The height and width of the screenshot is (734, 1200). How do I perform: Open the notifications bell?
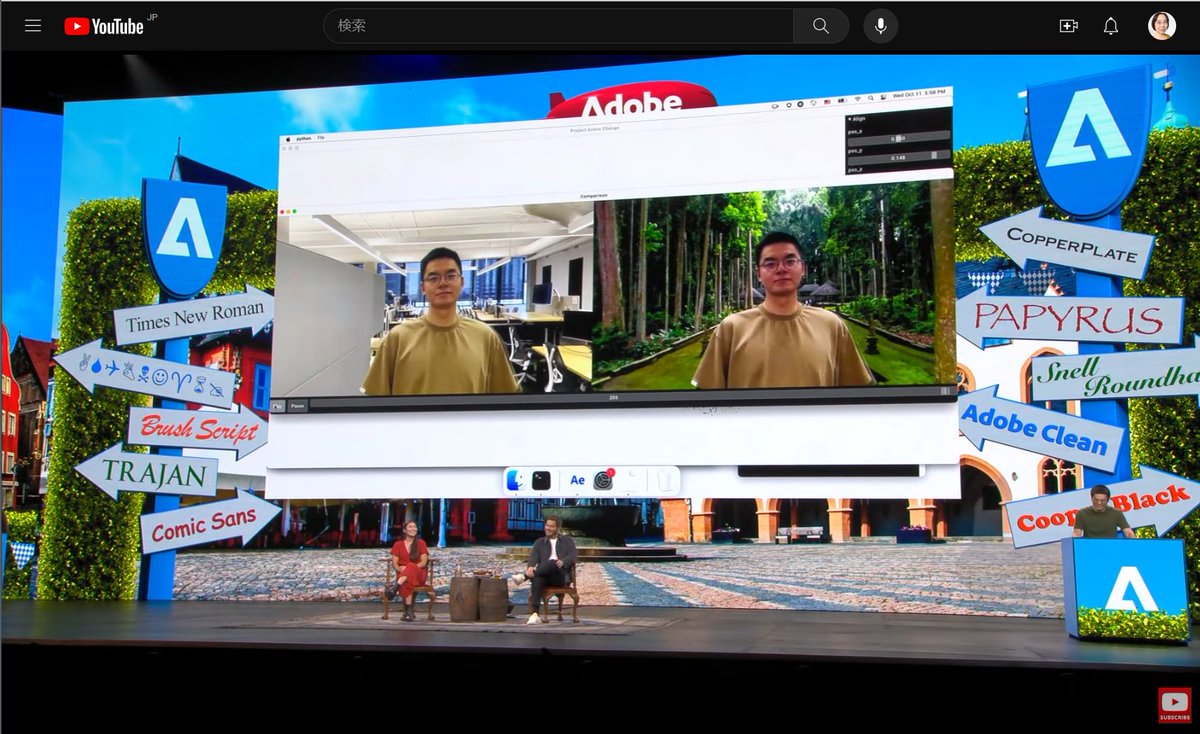[x=1111, y=26]
